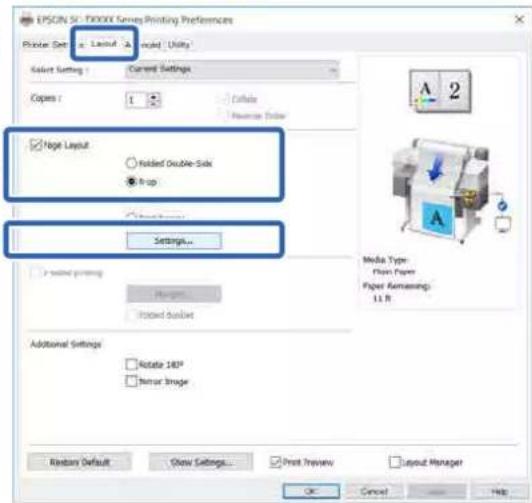Increase copies with the up arrow

click(154, 96)
